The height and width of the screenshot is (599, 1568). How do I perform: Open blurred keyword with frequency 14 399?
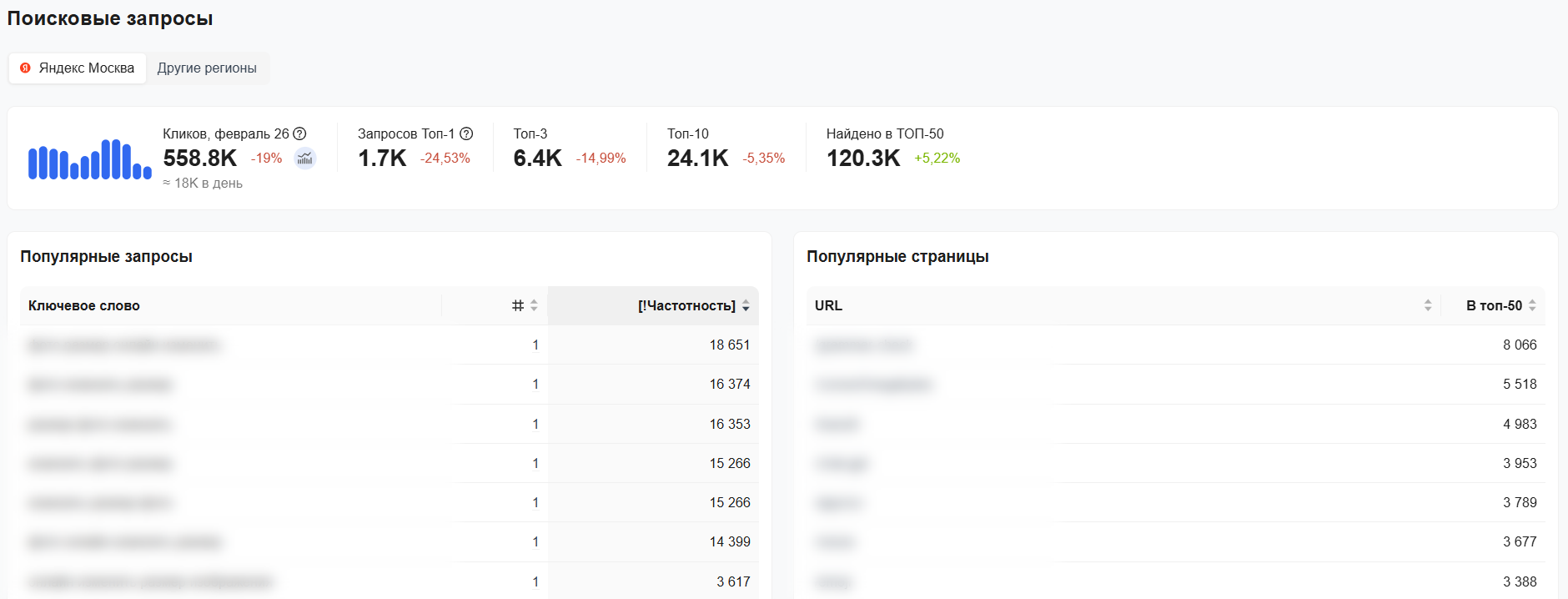[x=124, y=542]
